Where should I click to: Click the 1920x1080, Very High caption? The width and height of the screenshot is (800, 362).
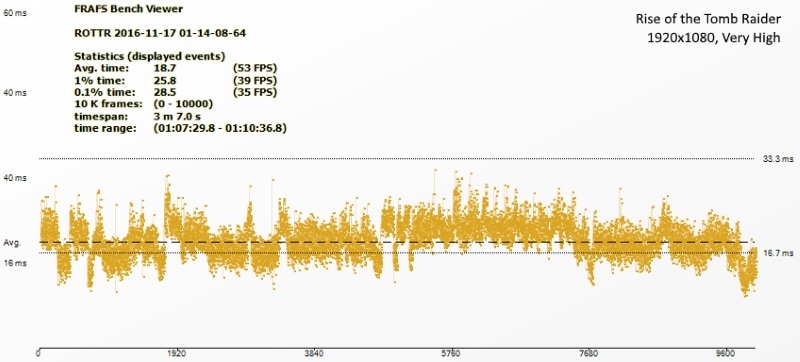(x=714, y=38)
